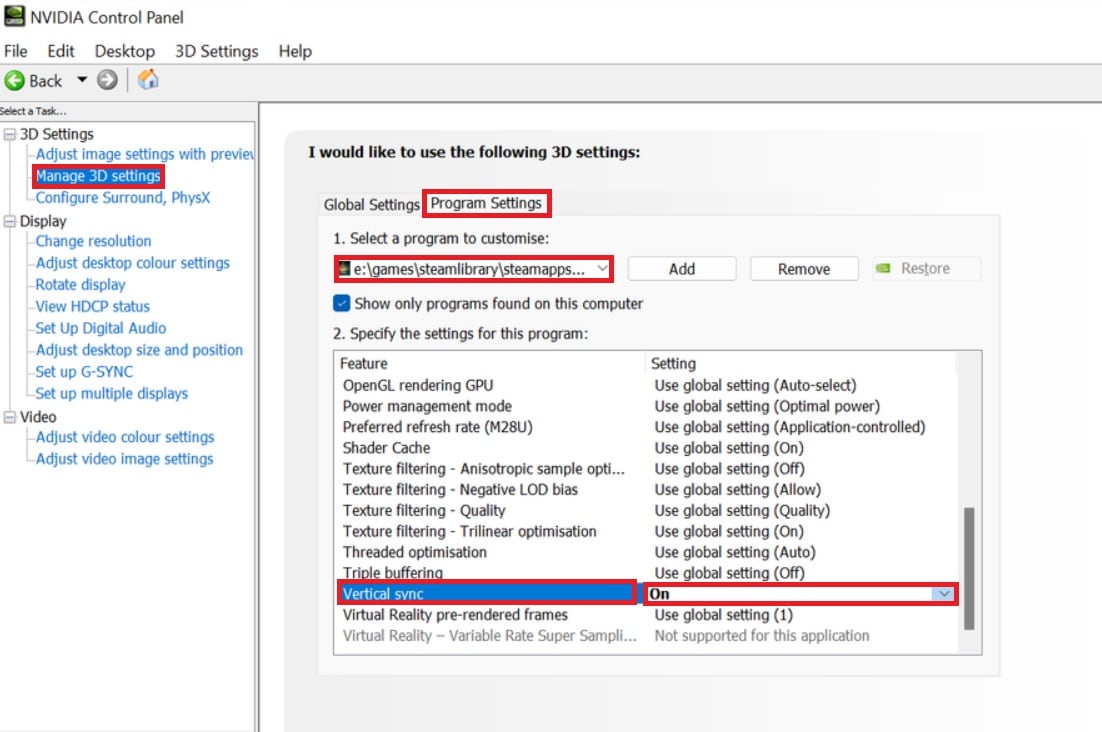Toggle Show only programs found checkbox
This screenshot has height=732, width=1102.
342,303
